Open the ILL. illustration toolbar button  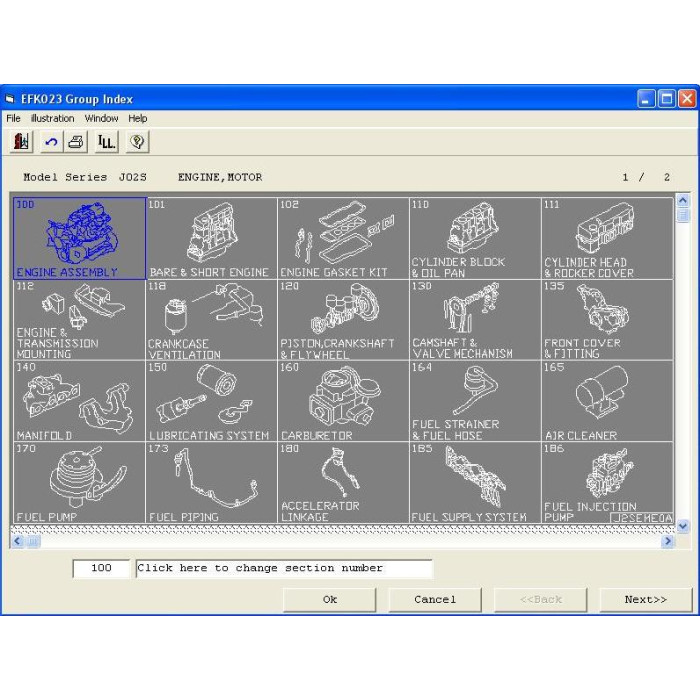pyautogui.click(x=107, y=142)
